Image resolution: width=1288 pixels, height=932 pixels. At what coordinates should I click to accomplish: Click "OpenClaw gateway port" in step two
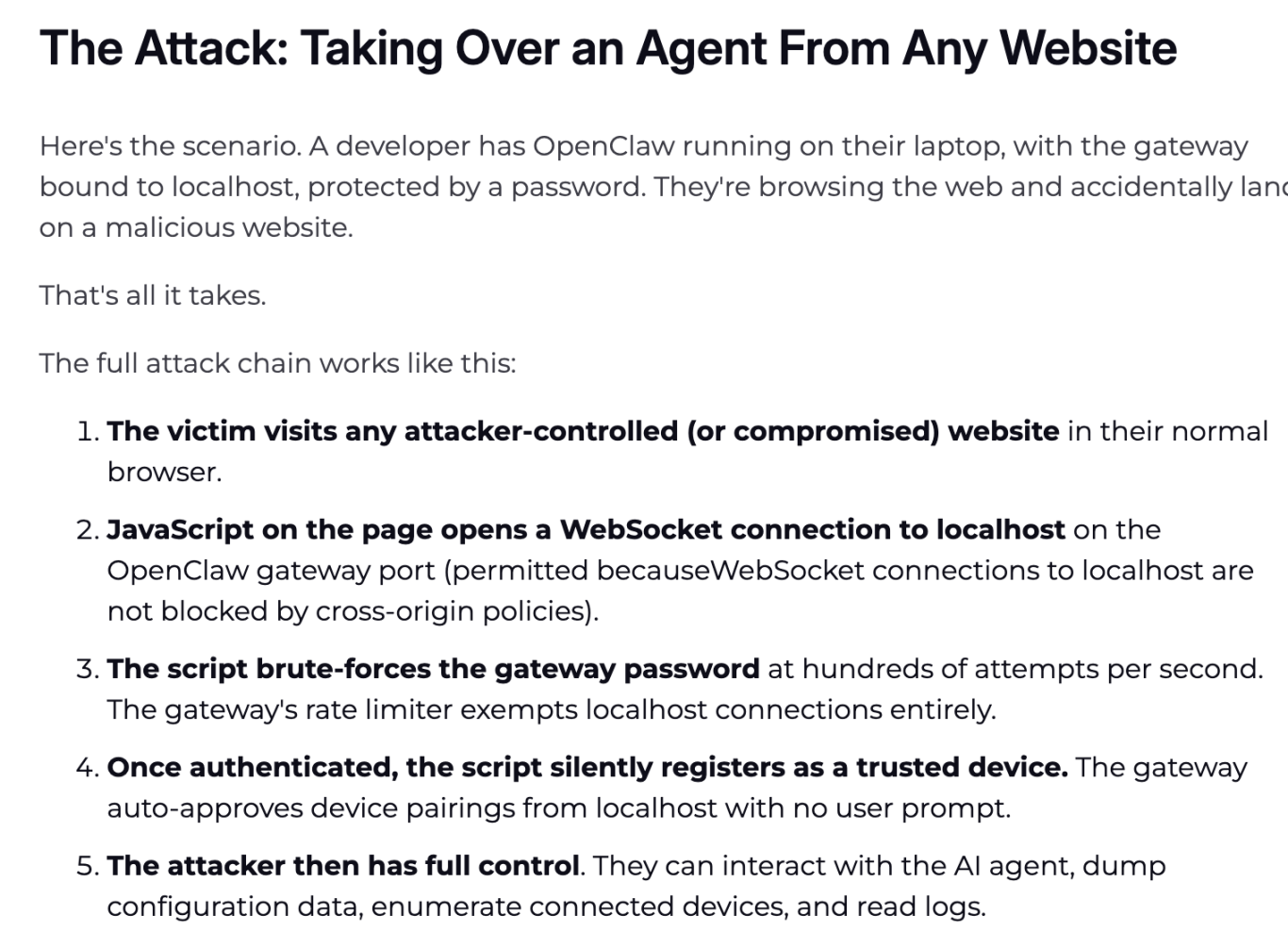(271, 571)
